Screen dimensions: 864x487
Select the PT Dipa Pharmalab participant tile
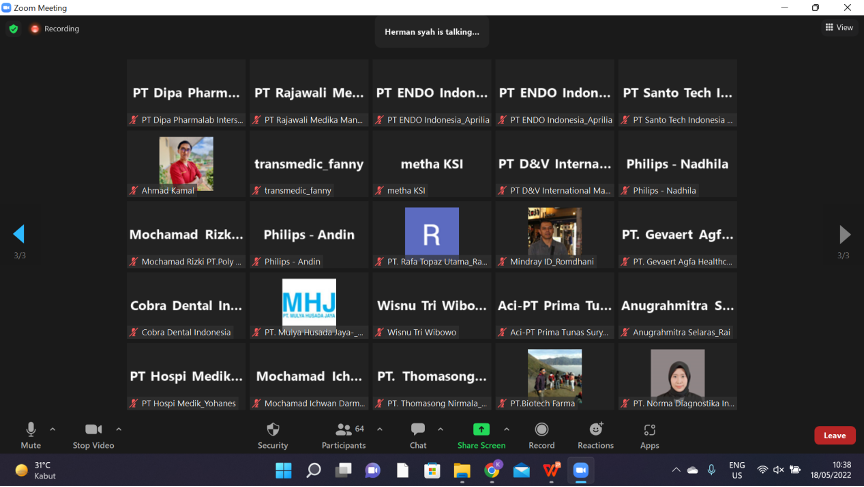pyautogui.click(x=186, y=93)
